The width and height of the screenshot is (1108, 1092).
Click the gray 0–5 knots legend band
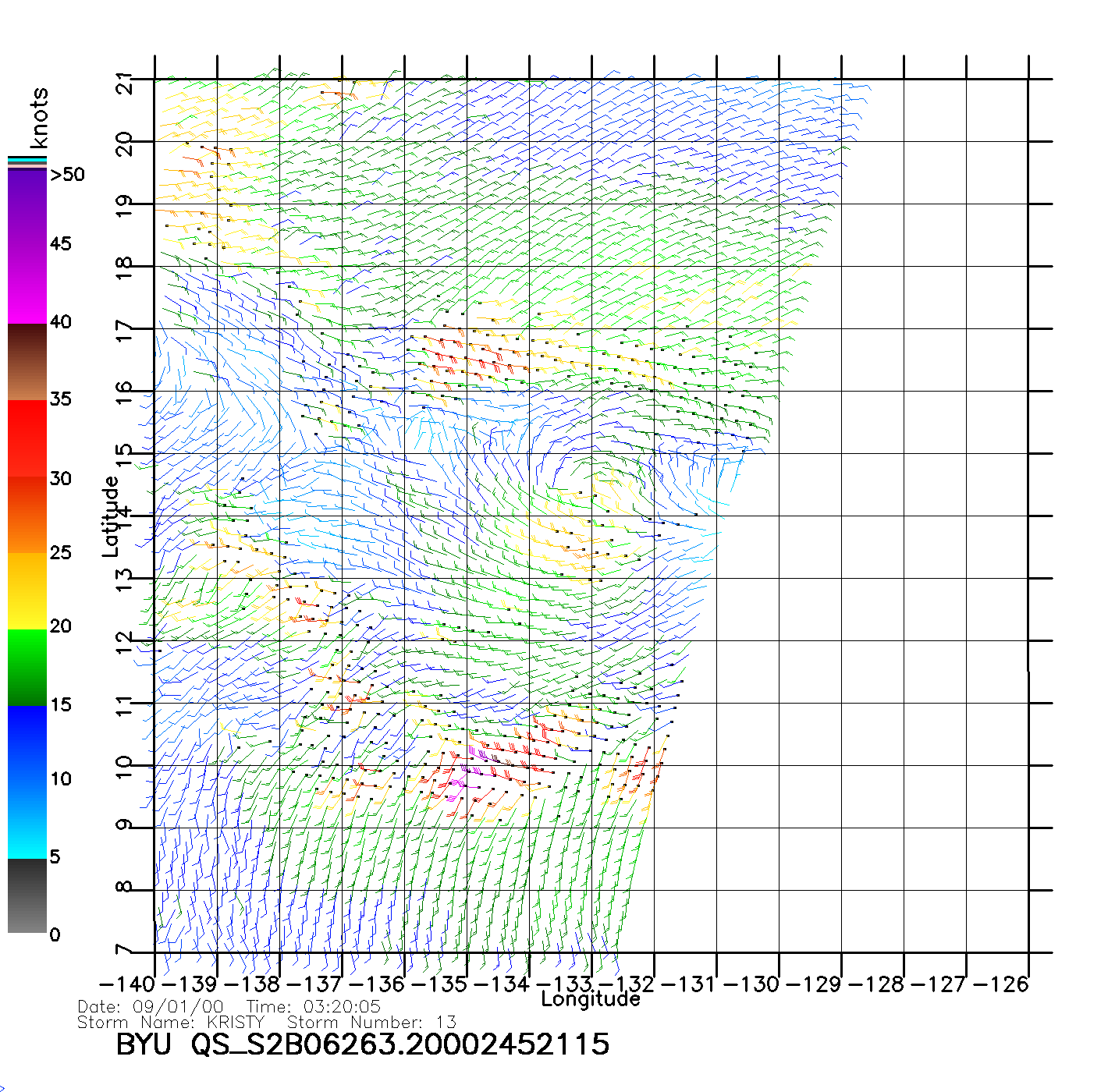coord(27,895)
